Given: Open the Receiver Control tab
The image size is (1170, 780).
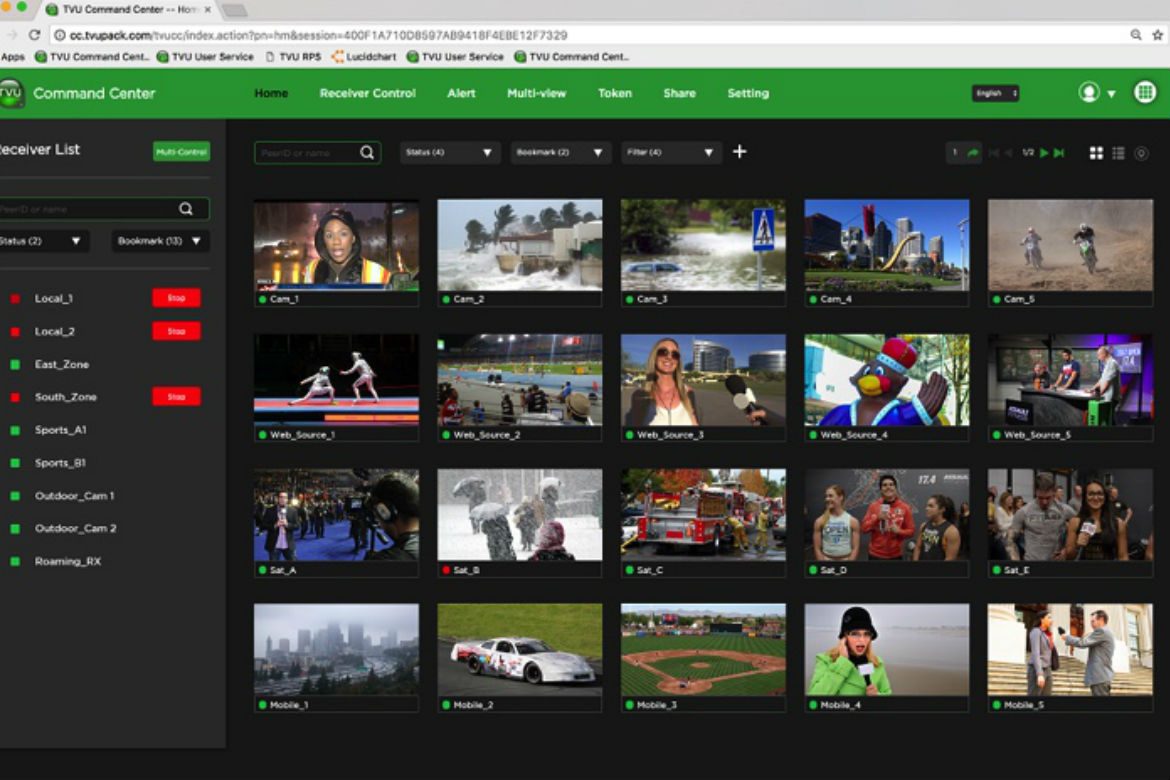Looking at the screenshot, I should 367,93.
